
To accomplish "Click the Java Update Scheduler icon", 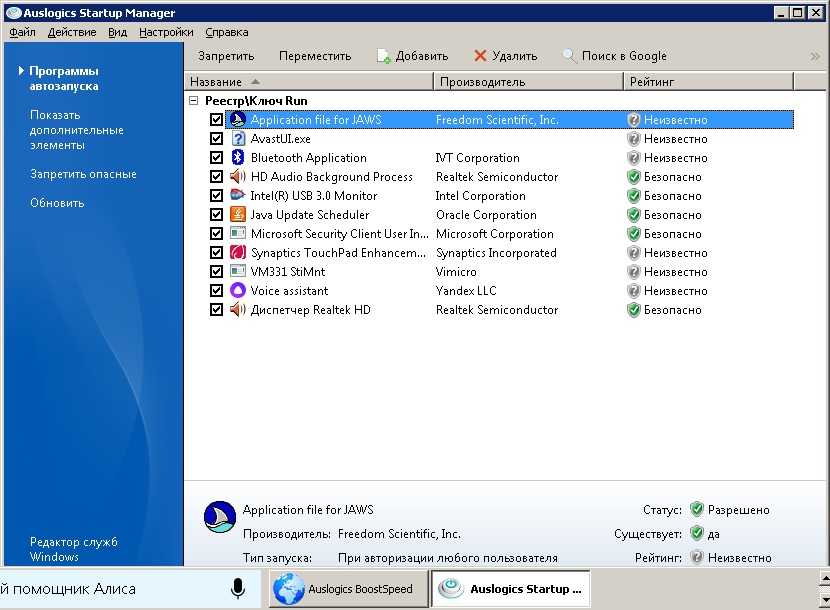I will pyautogui.click(x=238, y=215).
